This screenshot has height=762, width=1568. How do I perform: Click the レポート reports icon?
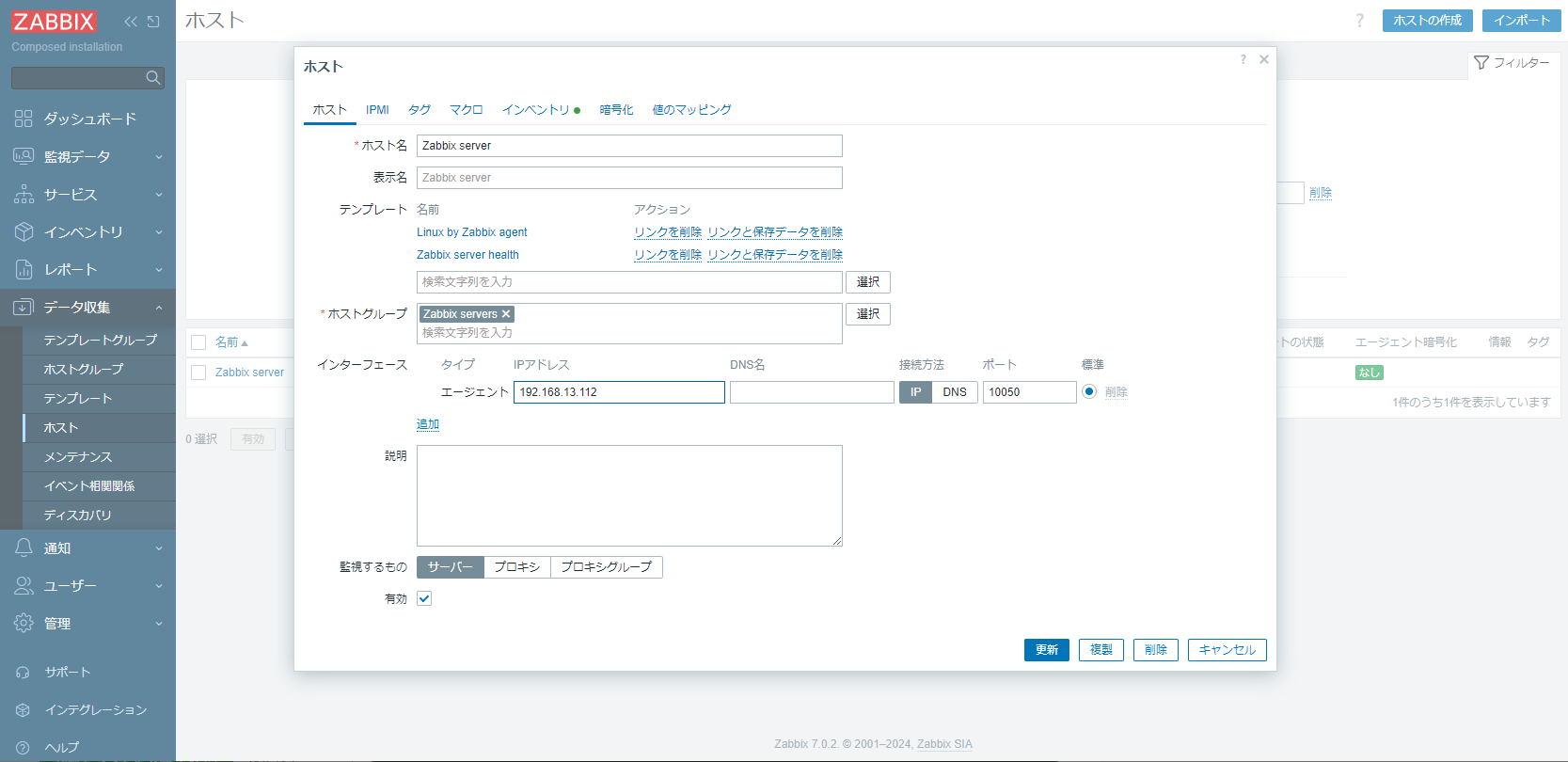(x=24, y=269)
